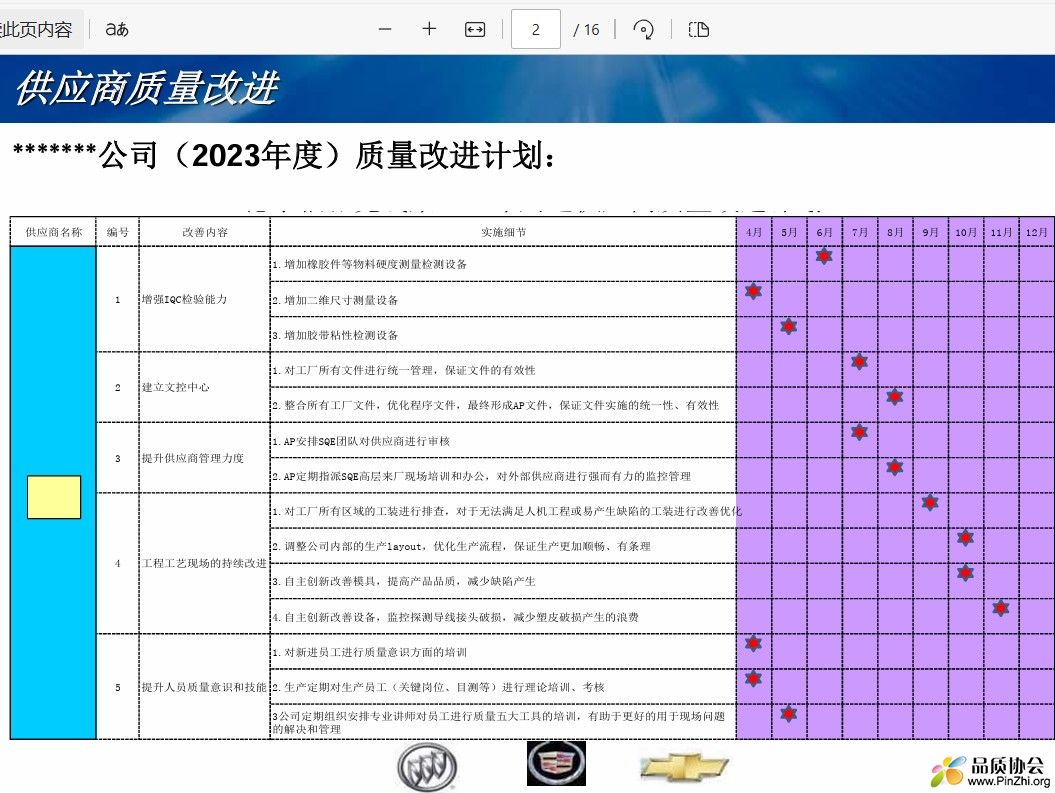Click the row 自主创新改善模具
This screenshot has width=1055, height=793.
tap(503, 581)
